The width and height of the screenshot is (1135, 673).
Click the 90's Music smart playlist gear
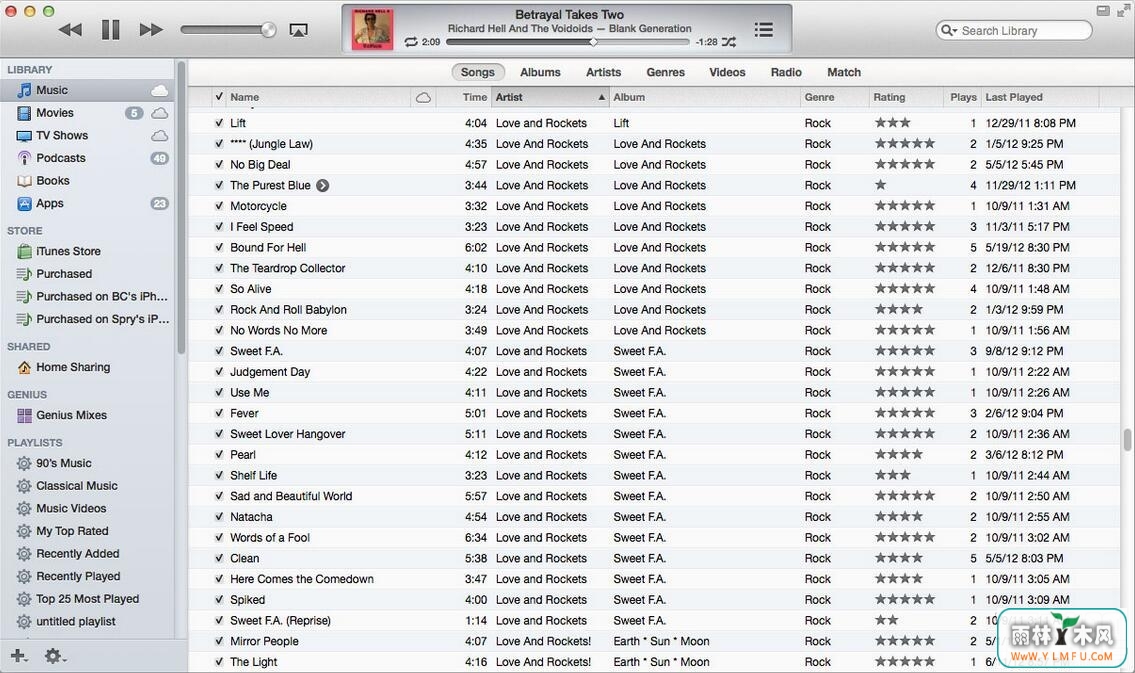coord(24,463)
